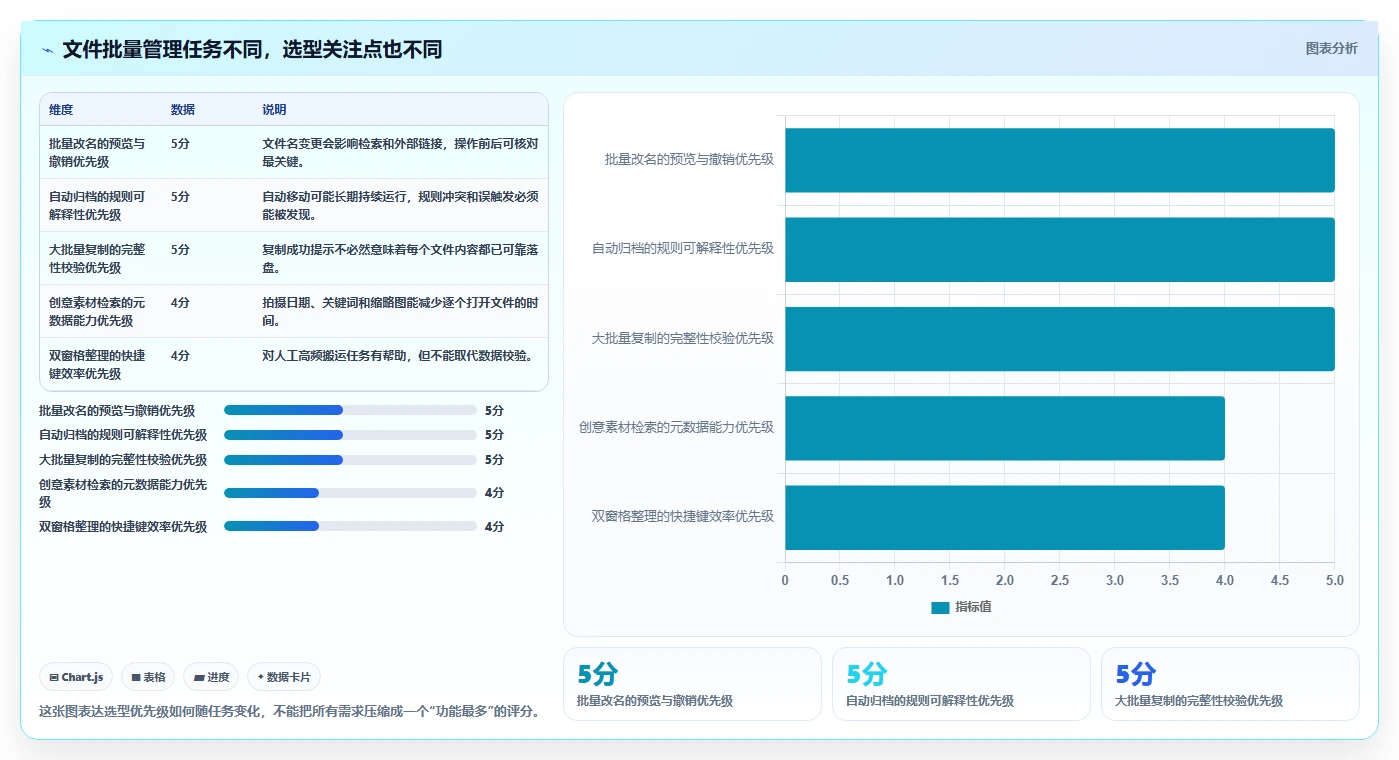Open the 自动归档的规则可解释性优先级 data card
This screenshot has height=760, width=1399.
coord(961,684)
